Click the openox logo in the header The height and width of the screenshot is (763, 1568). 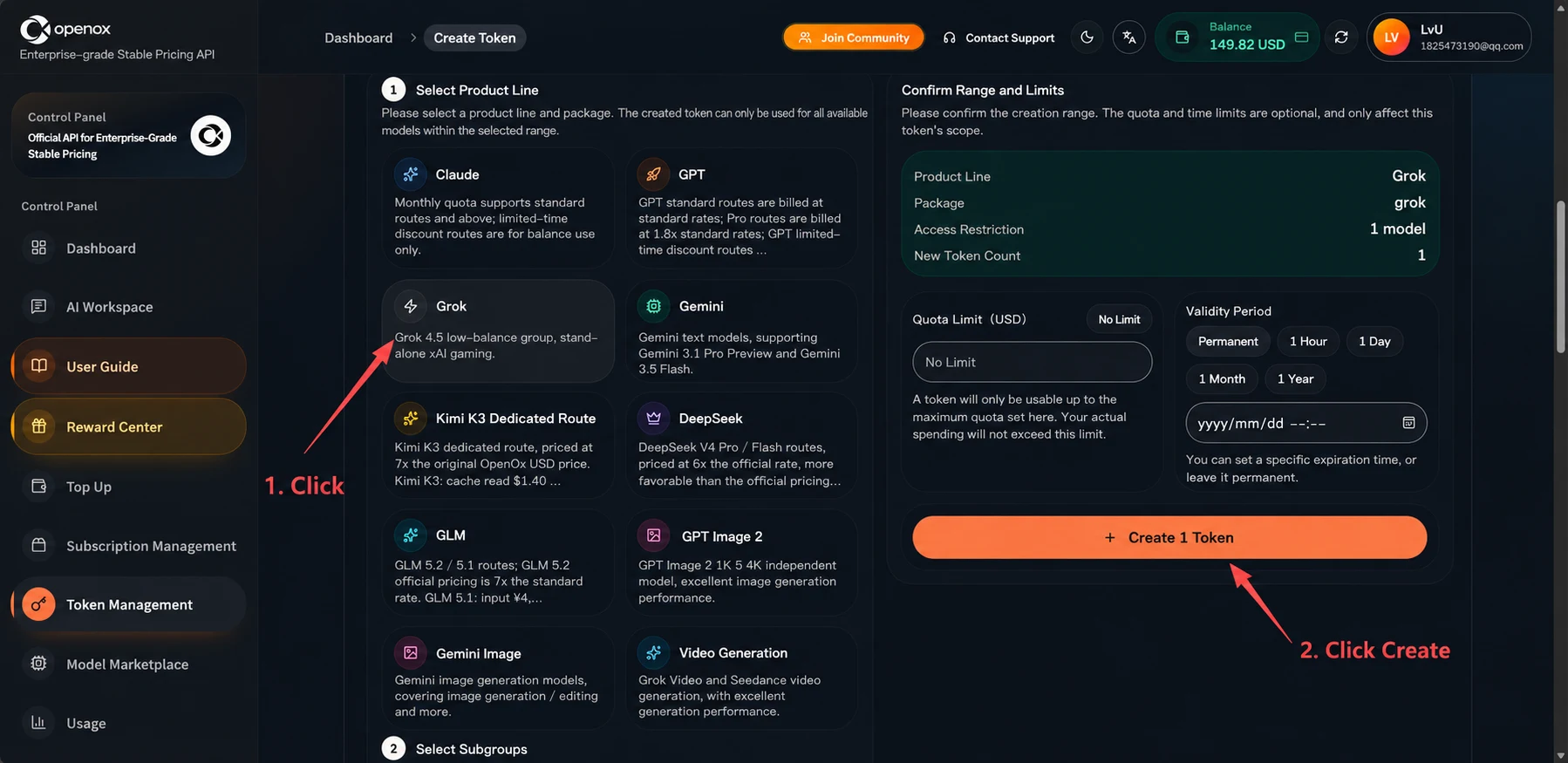[x=65, y=30]
